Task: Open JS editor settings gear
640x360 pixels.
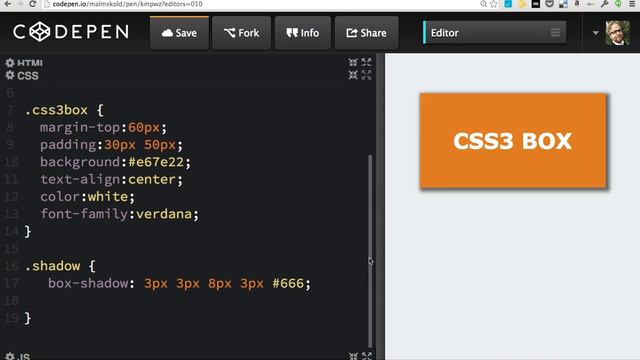Action: click(10, 356)
